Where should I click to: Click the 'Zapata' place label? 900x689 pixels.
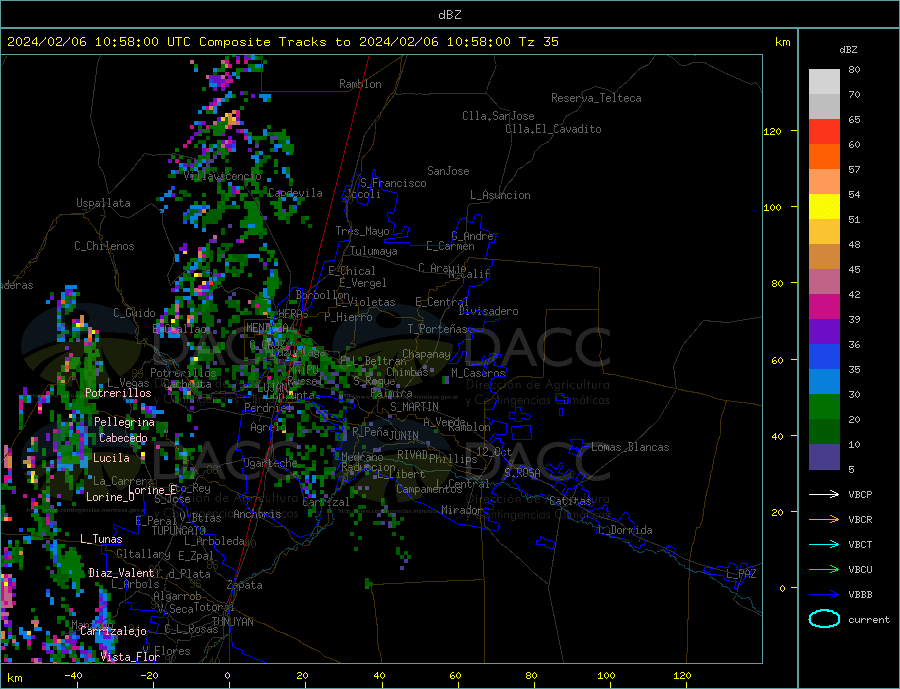(x=245, y=586)
